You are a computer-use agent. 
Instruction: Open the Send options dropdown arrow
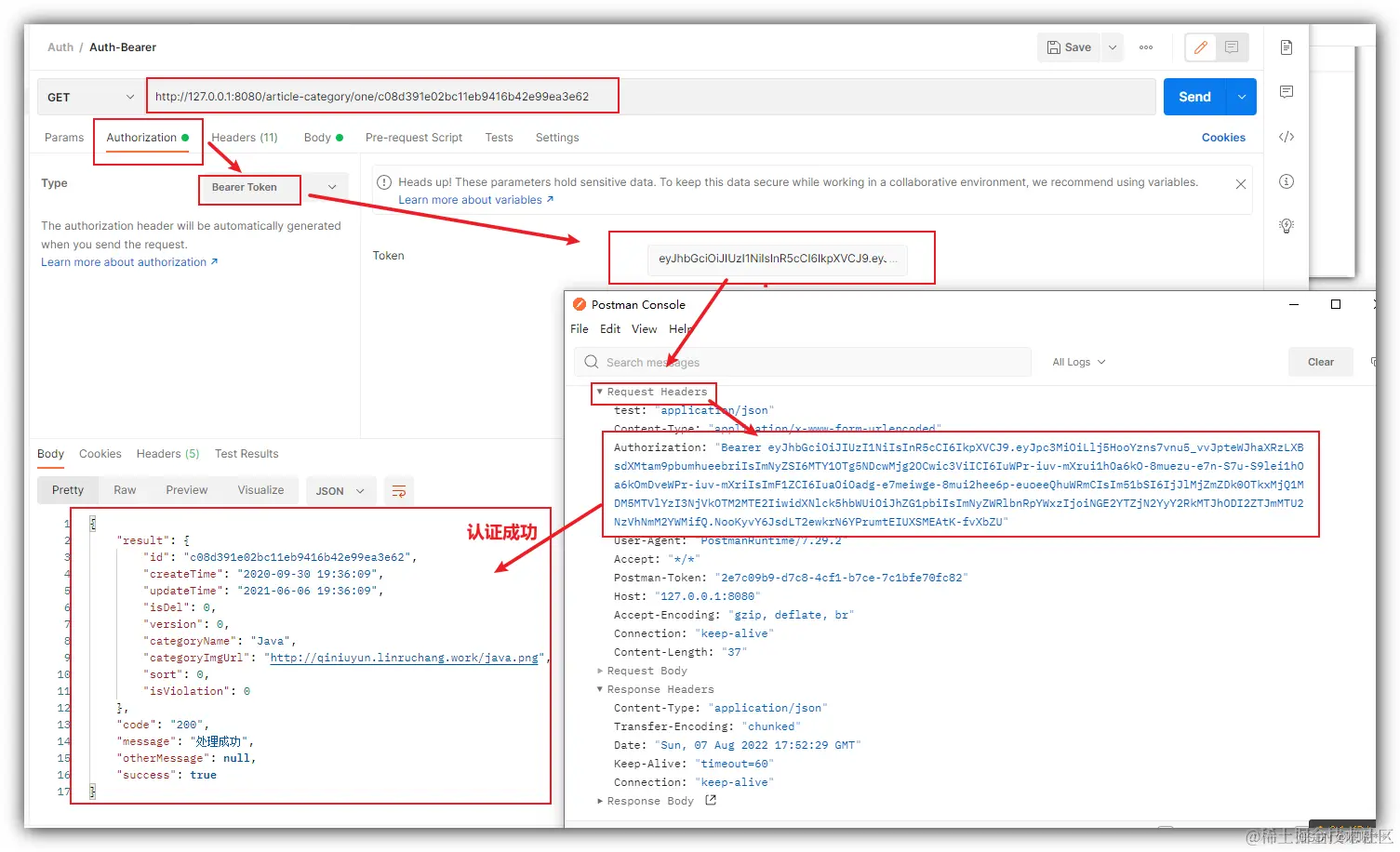pyautogui.click(x=1242, y=97)
